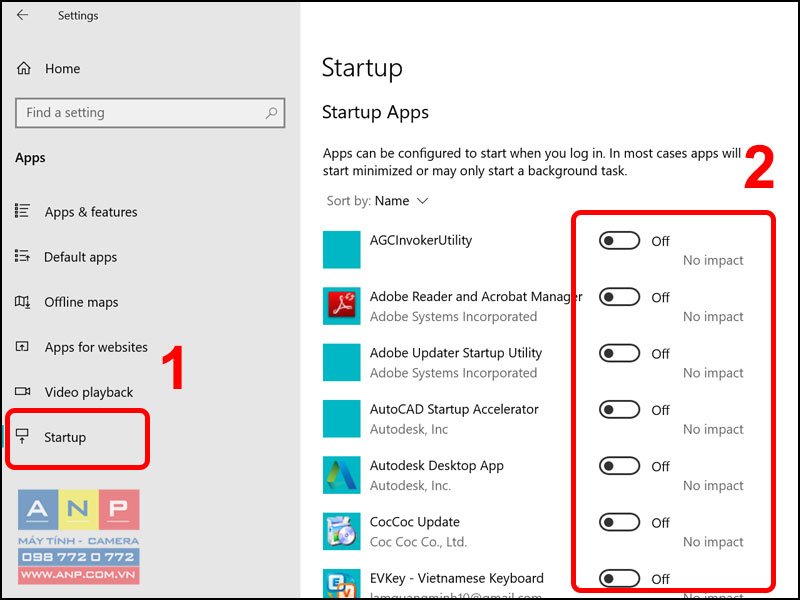Click the Home house icon
The height and width of the screenshot is (600, 800).
23,68
